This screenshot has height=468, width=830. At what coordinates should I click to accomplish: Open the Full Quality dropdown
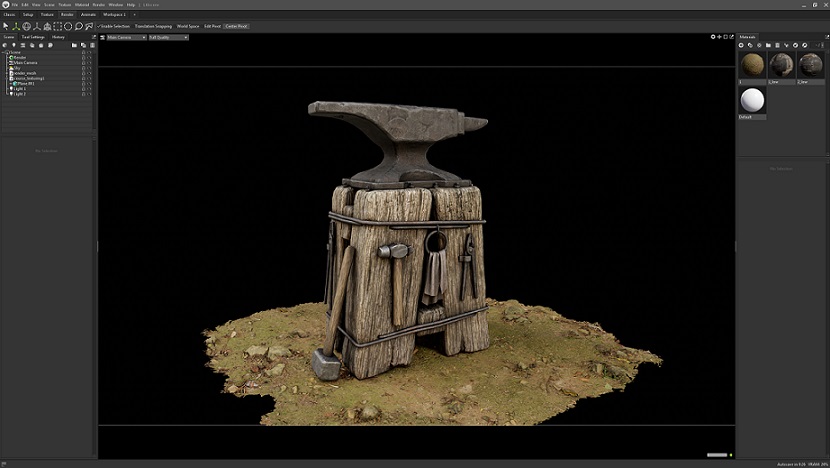coord(168,37)
